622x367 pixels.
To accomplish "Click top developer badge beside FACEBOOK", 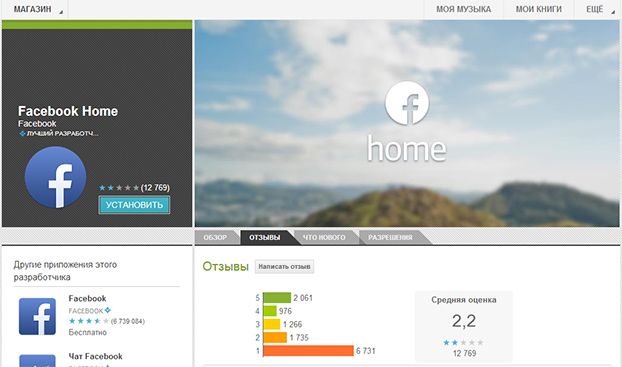I will tap(108, 310).
